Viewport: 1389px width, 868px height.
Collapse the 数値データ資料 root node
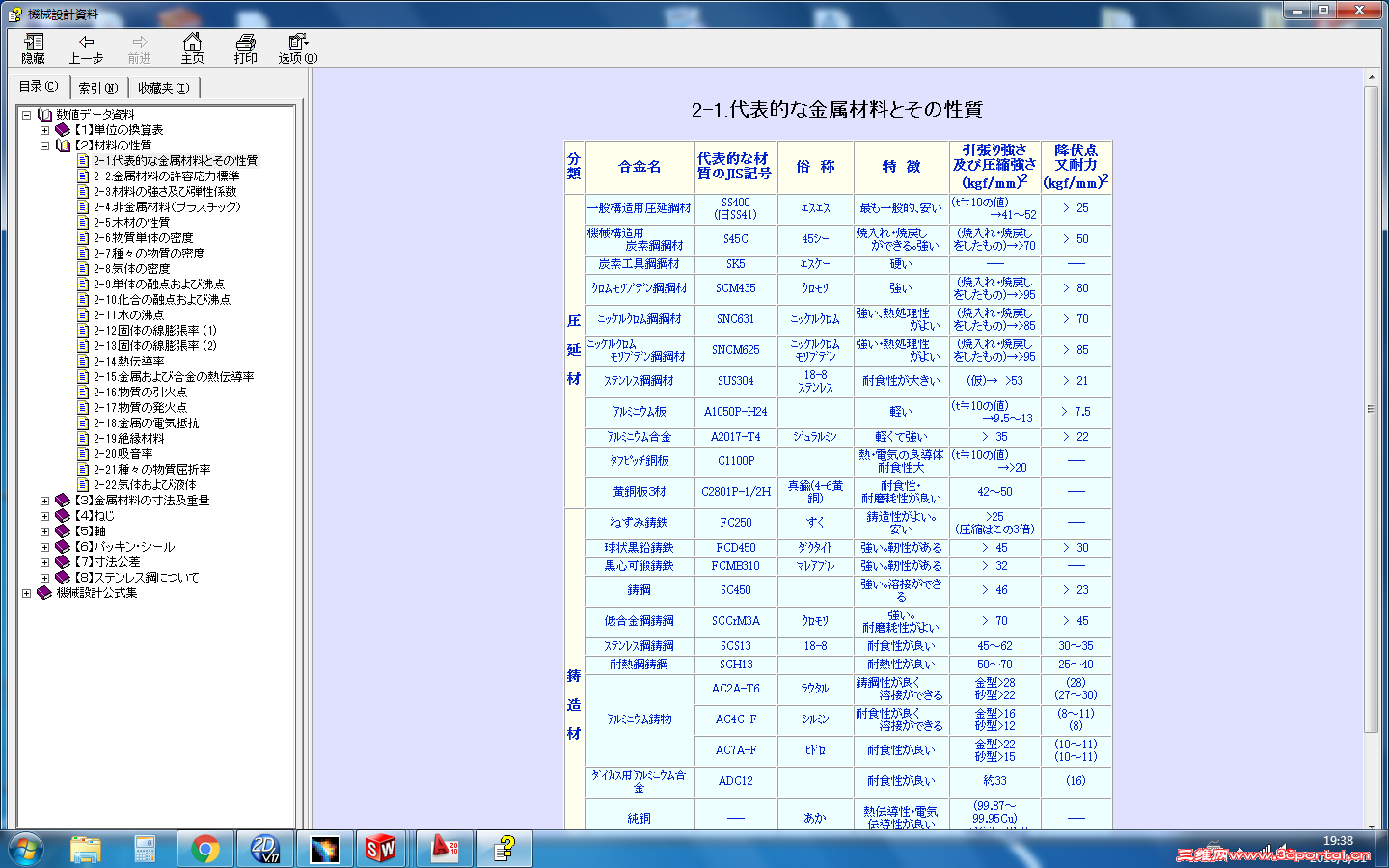[x=27, y=115]
